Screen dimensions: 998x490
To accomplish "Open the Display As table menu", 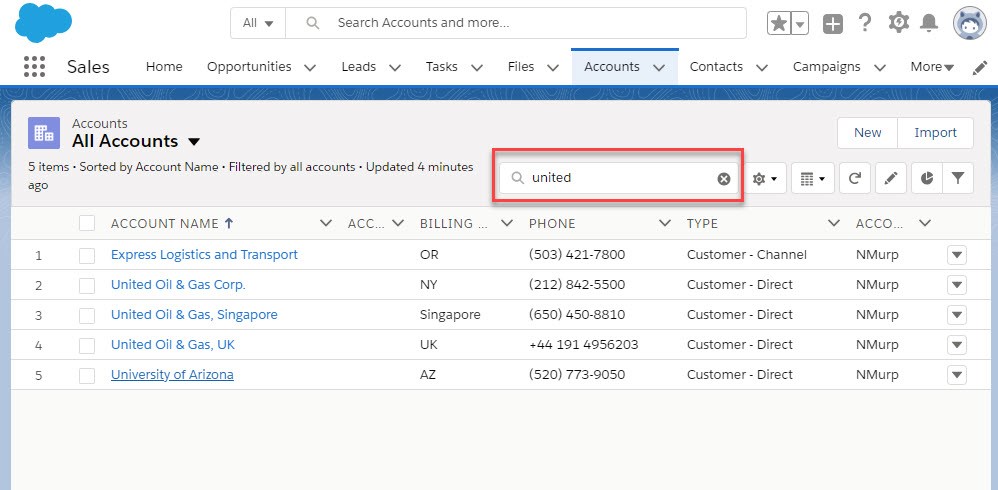I will (813, 179).
